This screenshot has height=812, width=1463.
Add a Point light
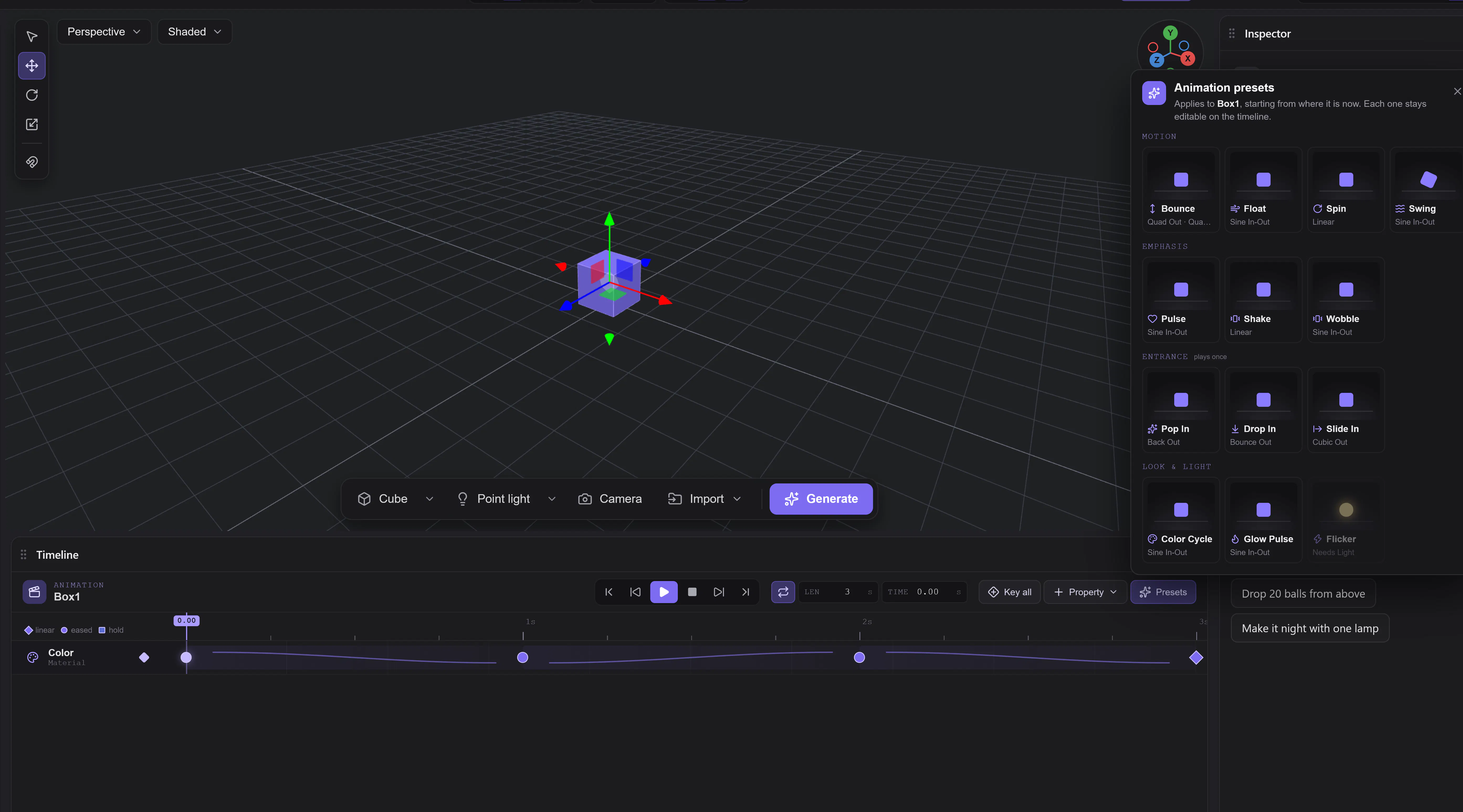tap(494, 499)
